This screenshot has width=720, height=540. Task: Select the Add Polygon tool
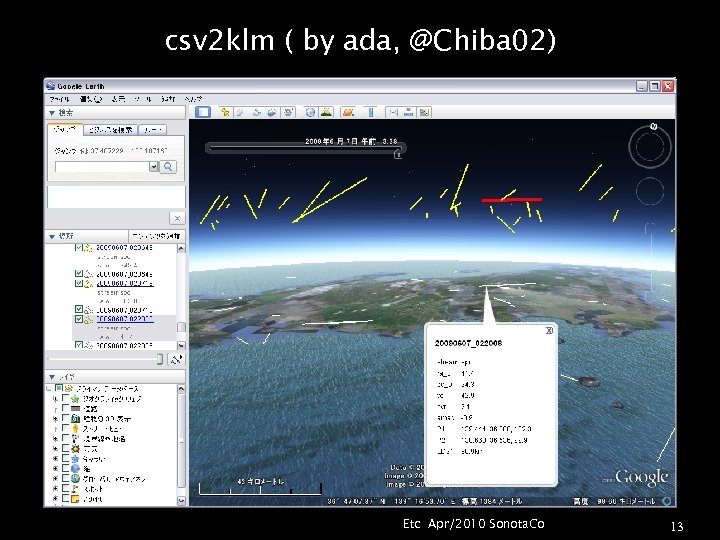click(240, 112)
